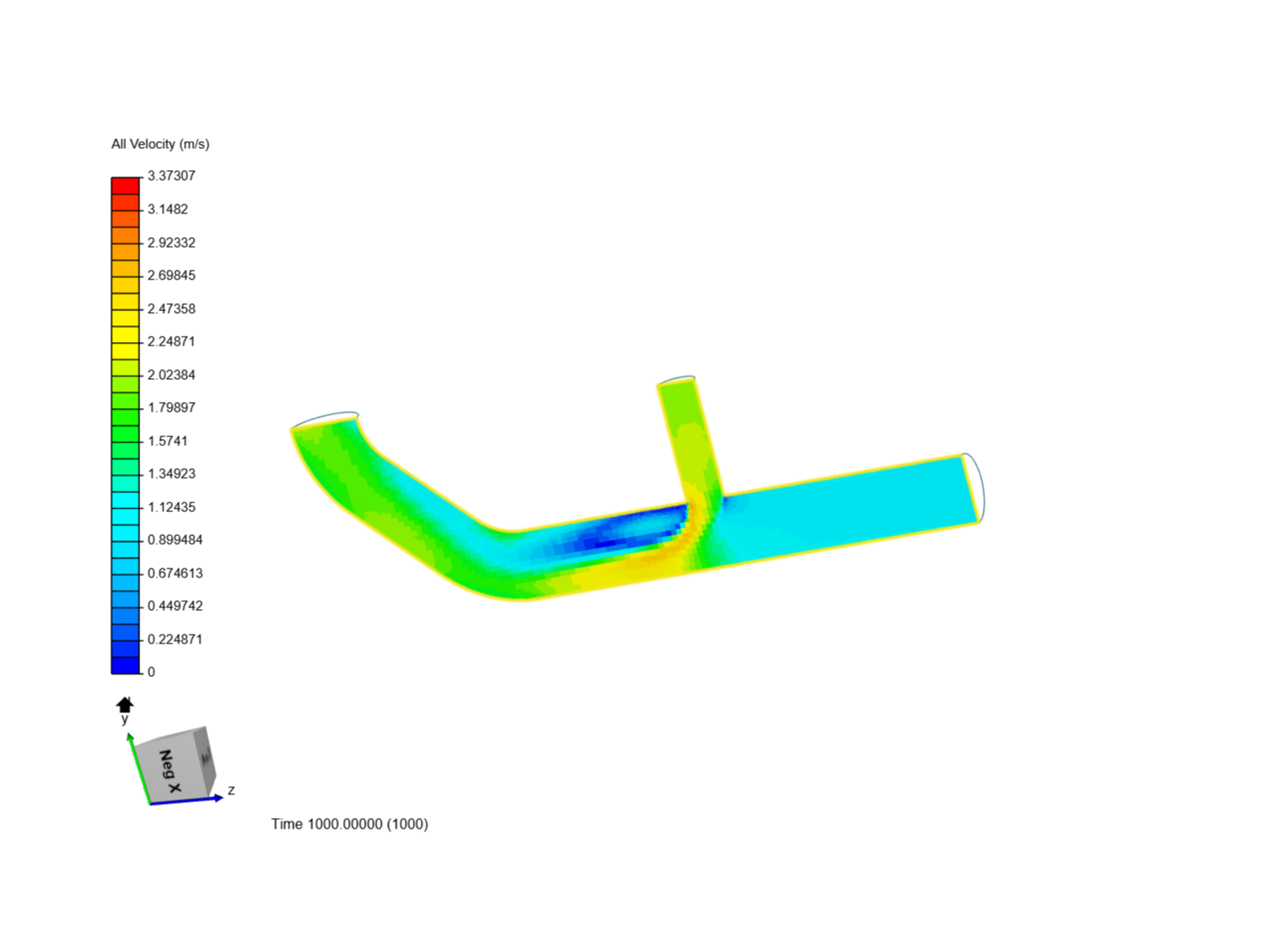Viewport: 1270px width, 952px height.
Task: Click the home view icon above the orientation cube
Action: click(x=124, y=704)
